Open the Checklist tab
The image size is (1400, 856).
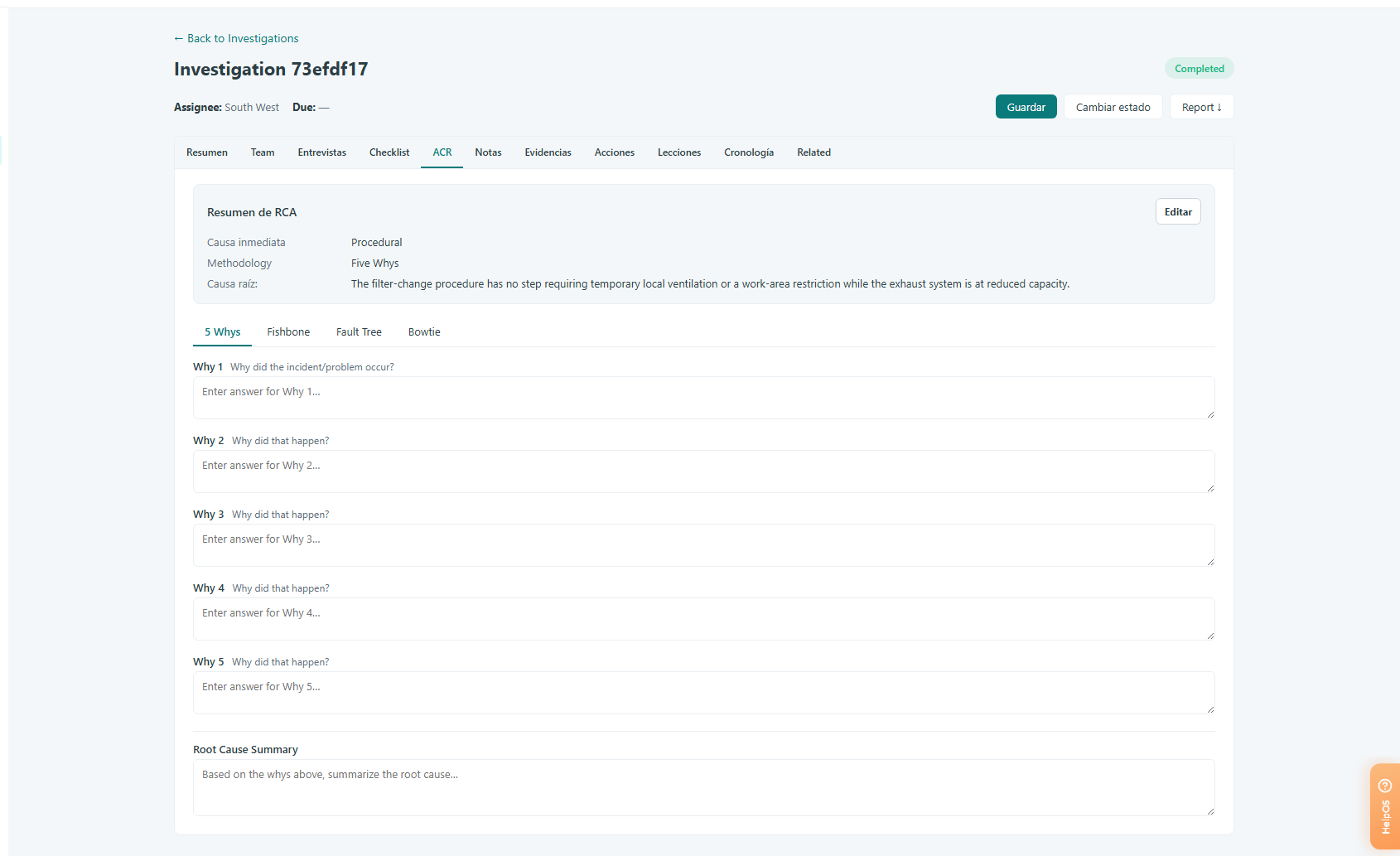coord(389,152)
